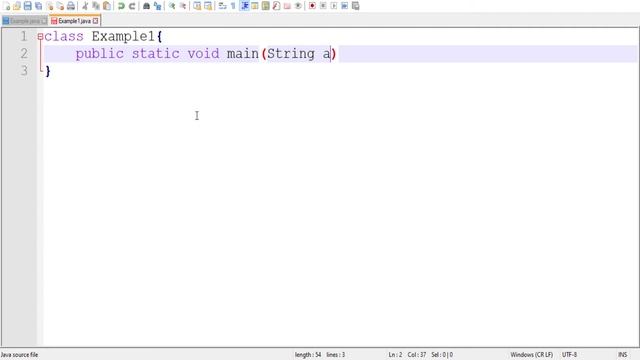The image size is (640, 360).
Task: Switch to the Example.java tab
Action: tap(24, 21)
